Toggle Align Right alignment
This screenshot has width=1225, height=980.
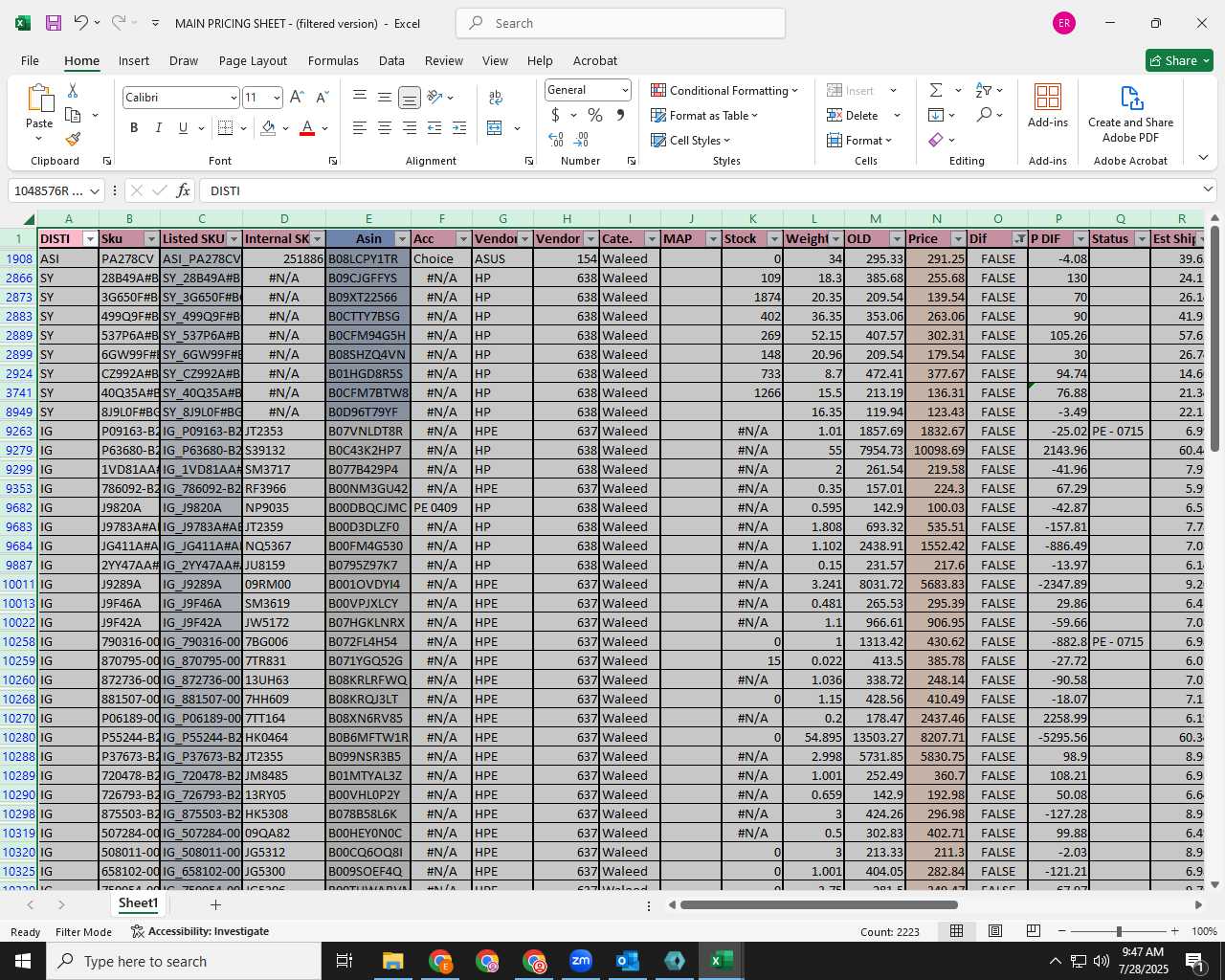(x=409, y=127)
